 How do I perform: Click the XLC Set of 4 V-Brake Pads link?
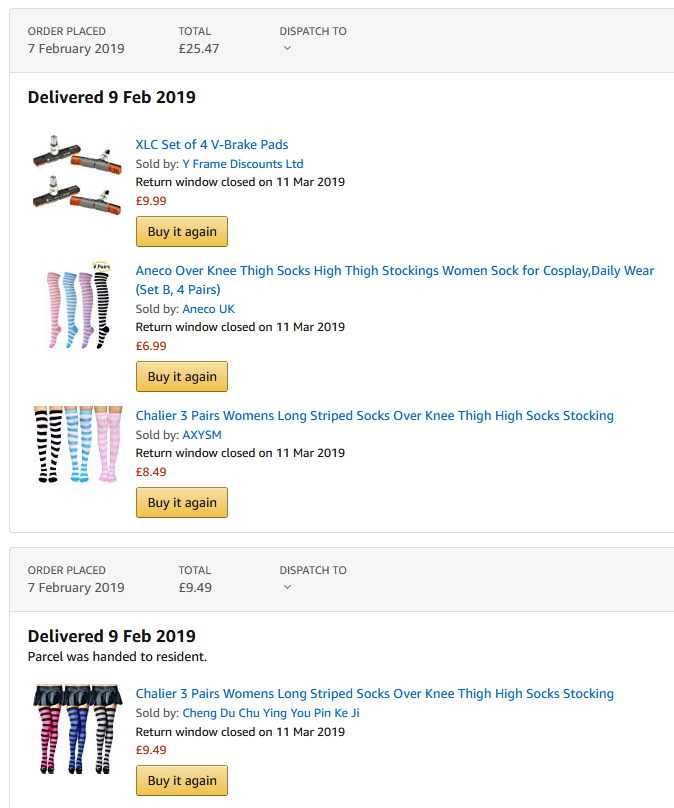click(x=212, y=145)
